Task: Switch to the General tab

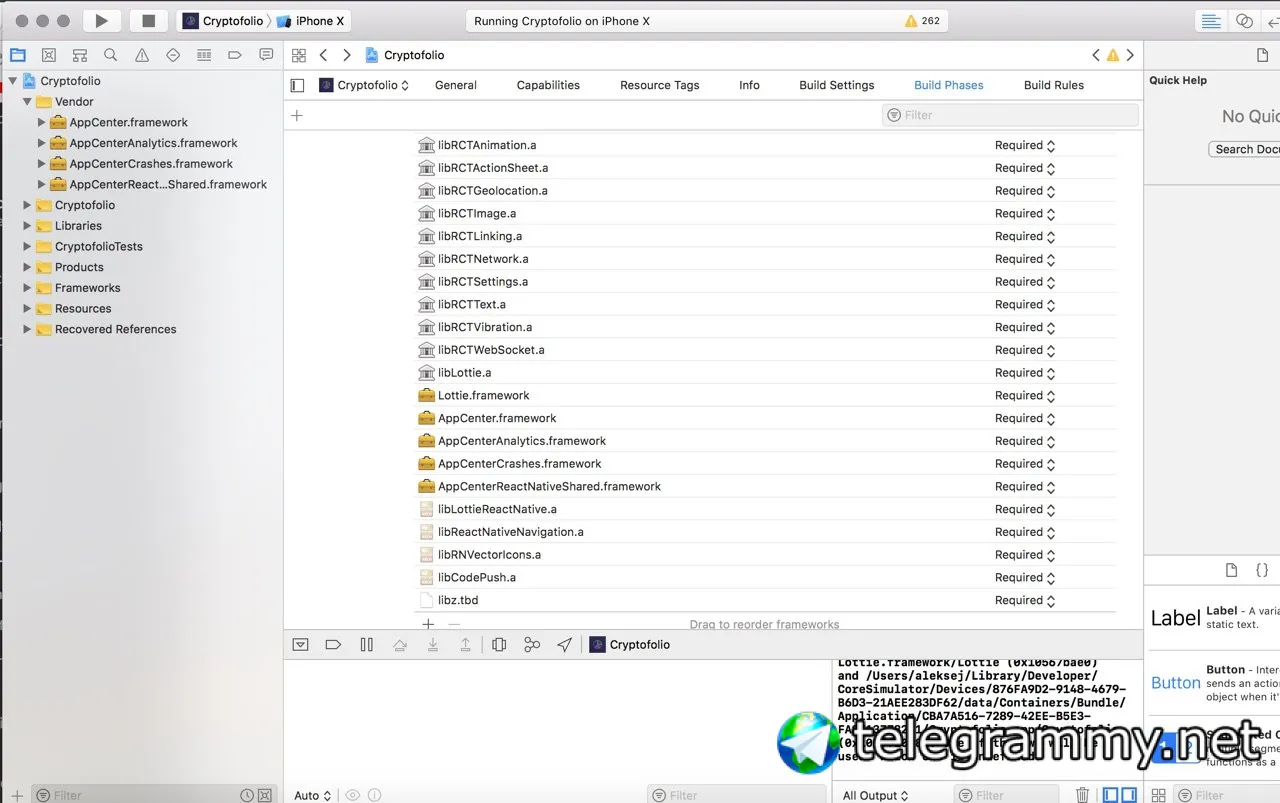Action: [456, 85]
